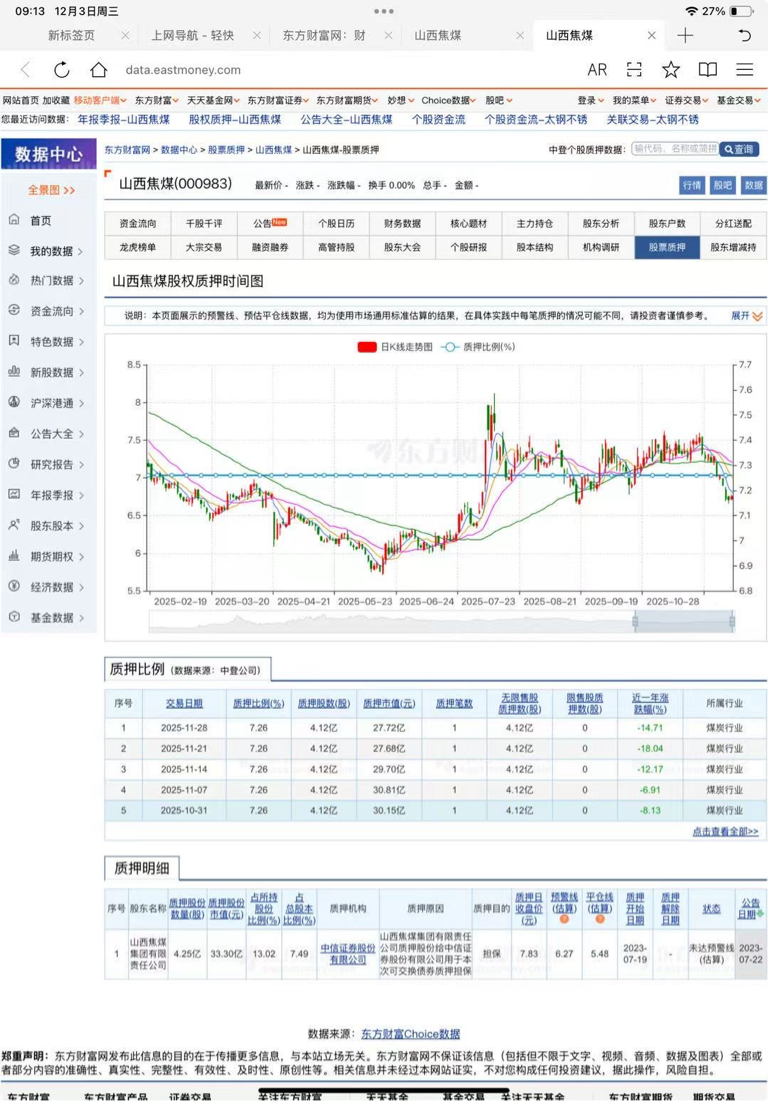Image resolution: width=768 pixels, height=1101 pixels.
Task: Open 东方财富Choice数据 source link
Action: tap(411, 1034)
